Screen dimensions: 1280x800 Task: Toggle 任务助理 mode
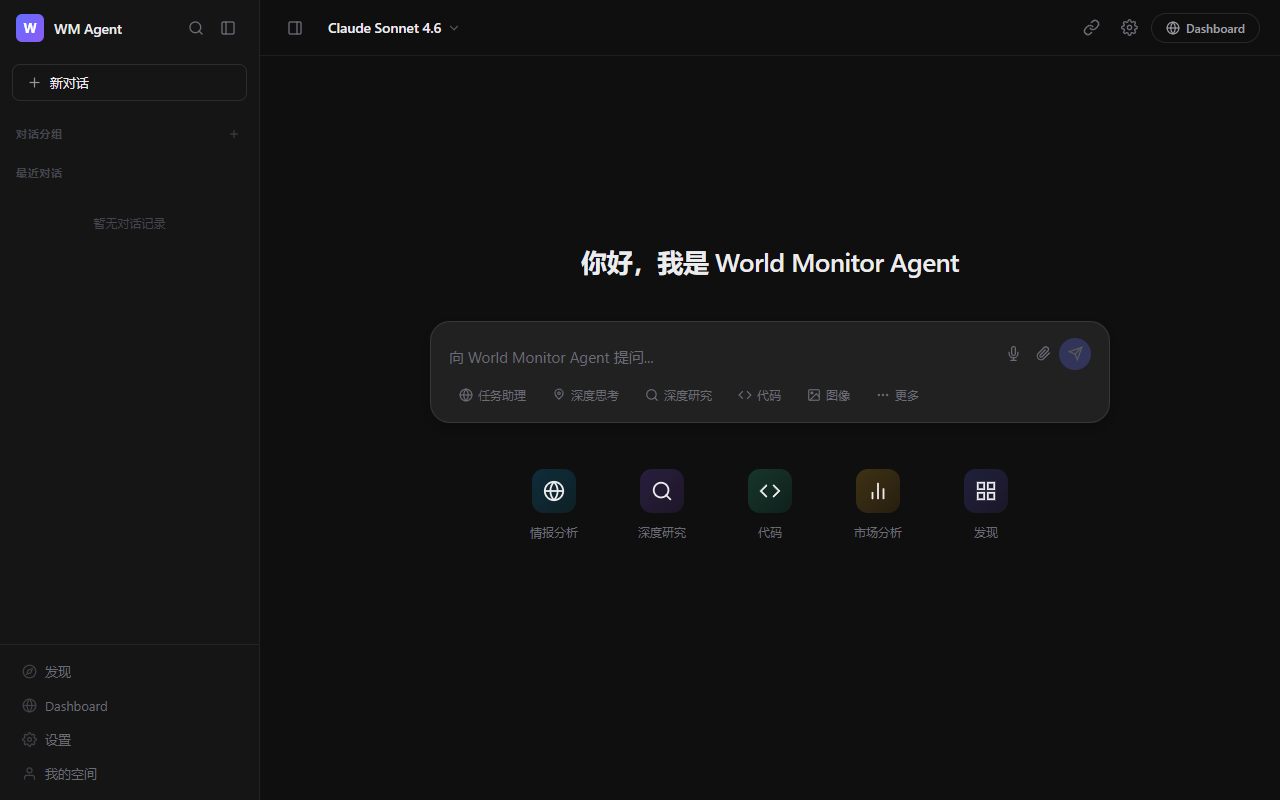click(492, 395)
